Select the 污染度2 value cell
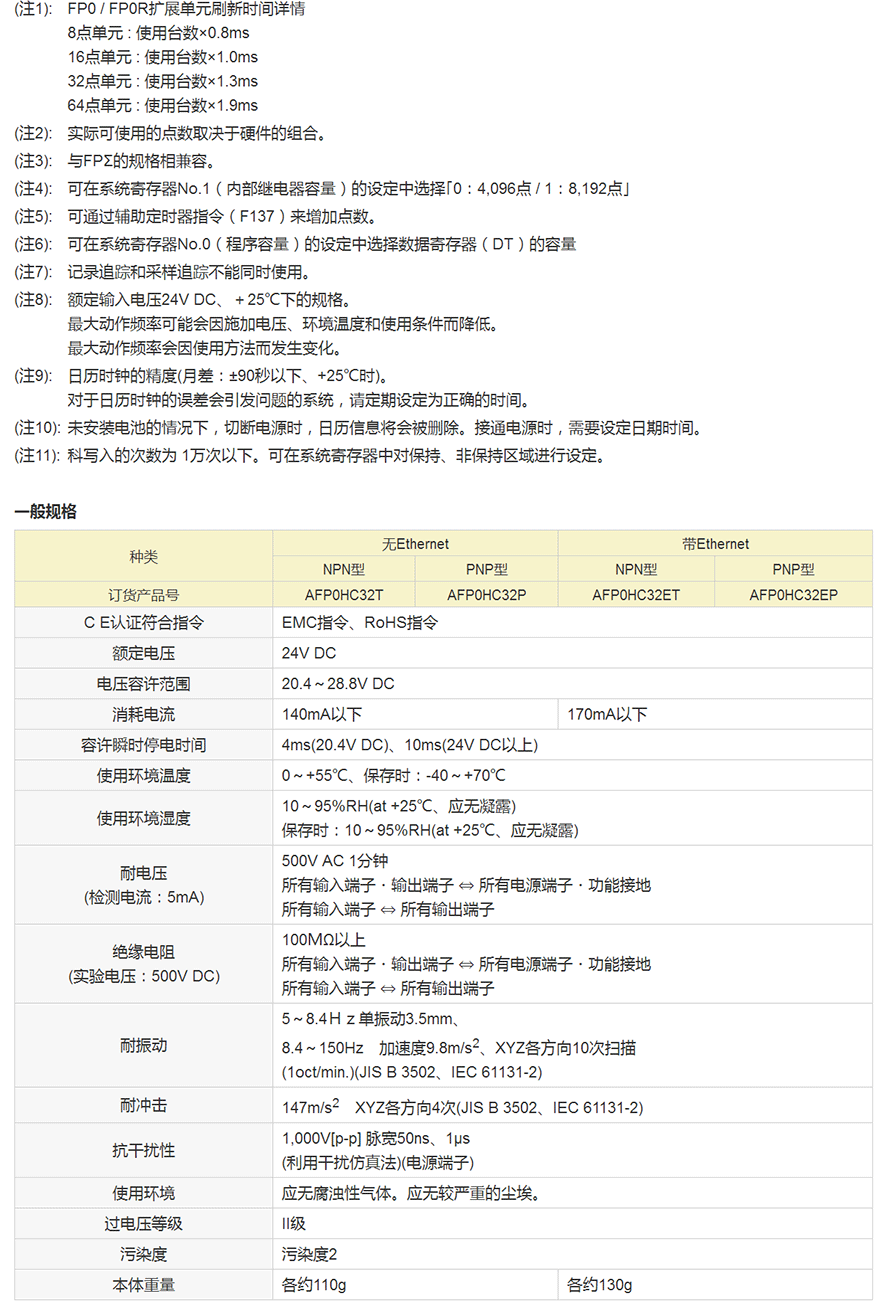The width and height of the screenshot is (890, 1313). (310, 1254)
